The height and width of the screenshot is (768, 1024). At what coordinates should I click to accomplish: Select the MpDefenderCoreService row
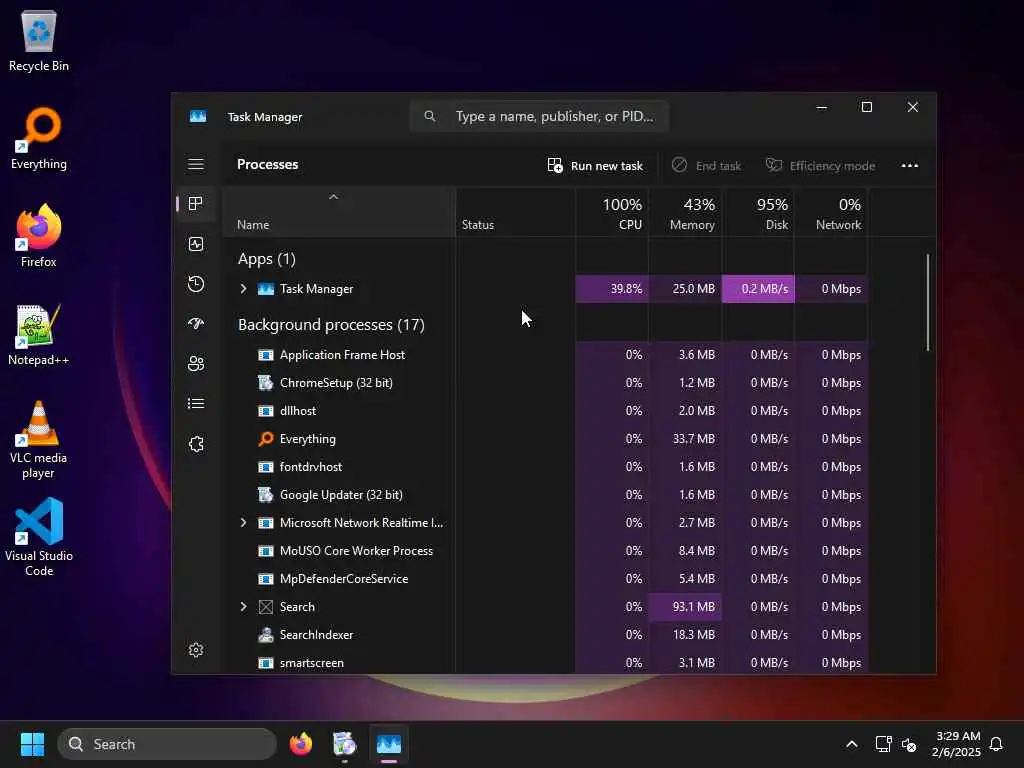pyautogui.click(x=545, y=579)
